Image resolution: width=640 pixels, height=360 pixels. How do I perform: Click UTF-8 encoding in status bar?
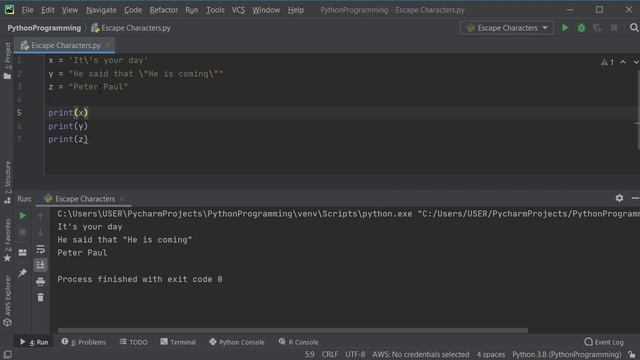(355, 354)
